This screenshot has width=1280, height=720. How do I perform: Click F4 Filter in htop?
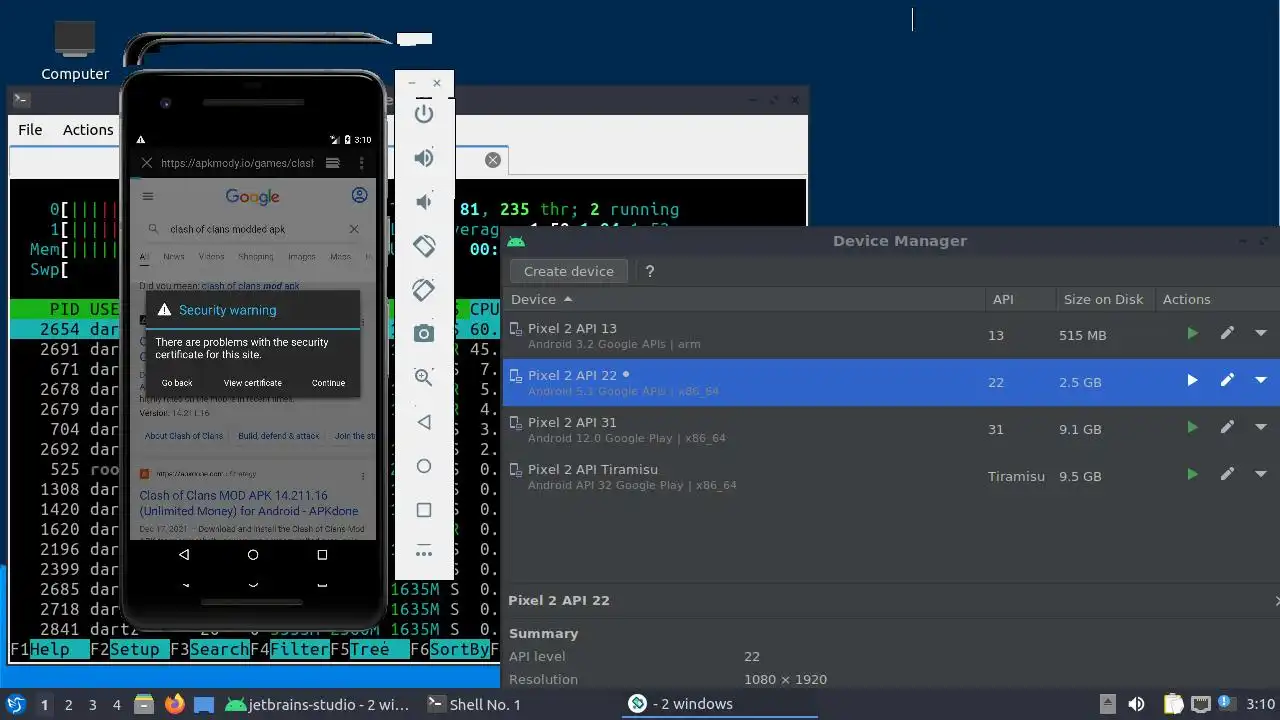(x=289, y=649)
